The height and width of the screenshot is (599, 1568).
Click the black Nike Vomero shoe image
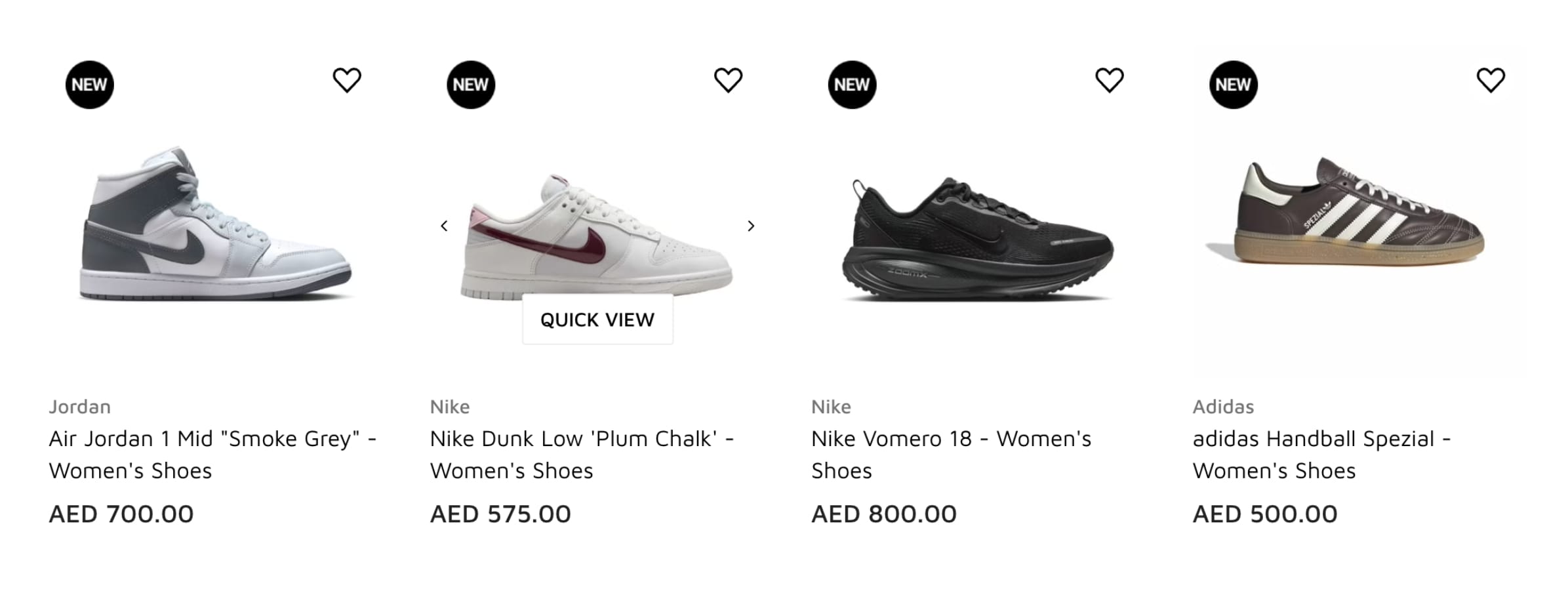pyautogui.click(x=977, y=239)
